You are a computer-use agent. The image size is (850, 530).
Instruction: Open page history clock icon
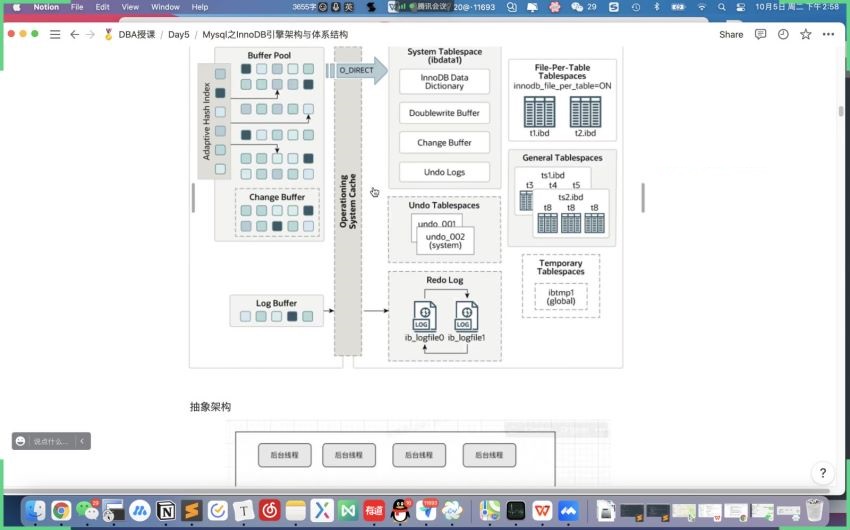point(783,34)
